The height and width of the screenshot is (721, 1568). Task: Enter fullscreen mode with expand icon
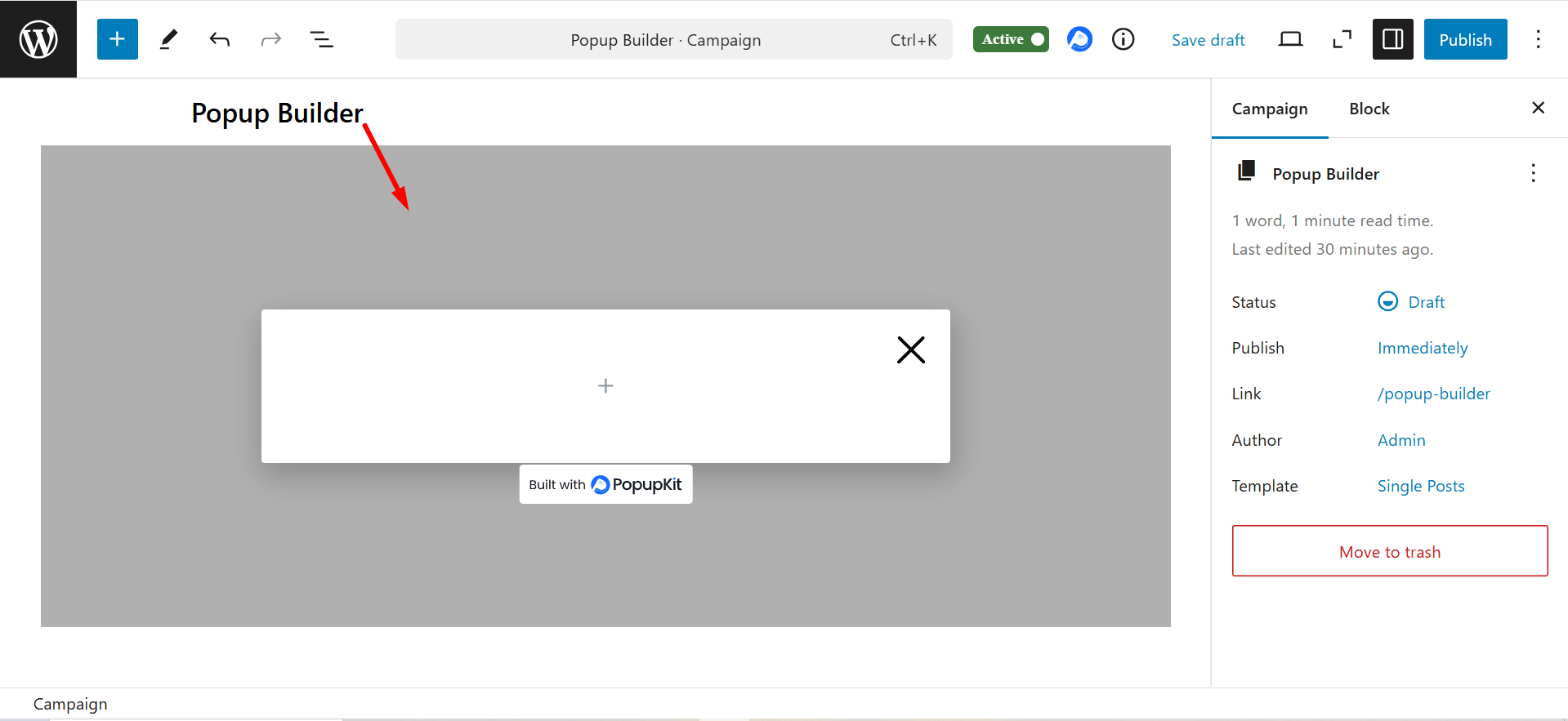click(1342, 39)
